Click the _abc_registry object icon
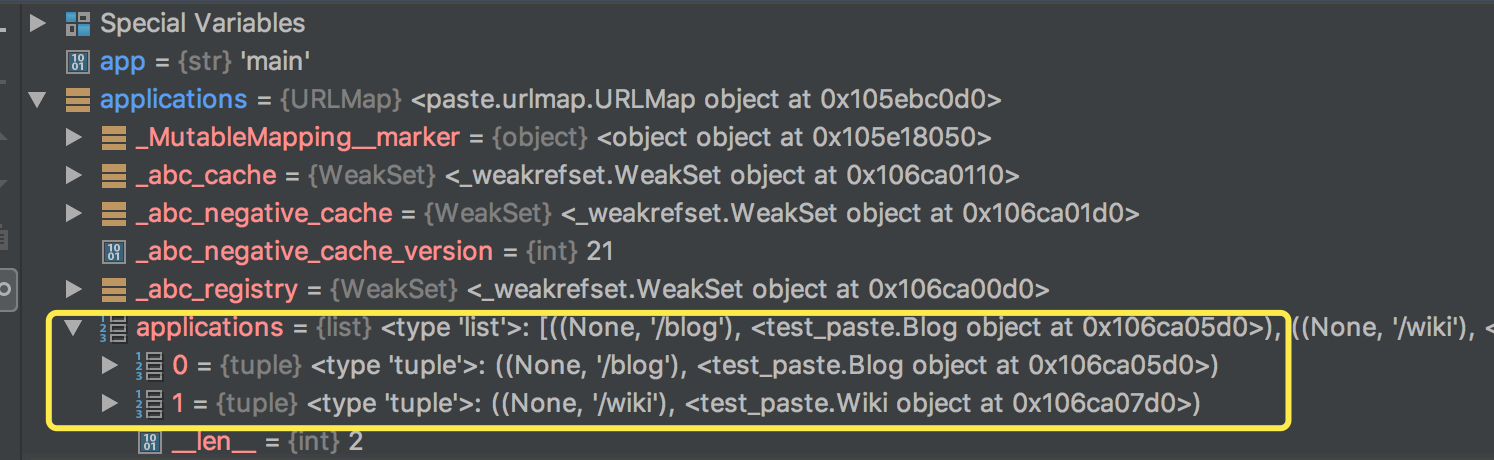 coord(113,290)
